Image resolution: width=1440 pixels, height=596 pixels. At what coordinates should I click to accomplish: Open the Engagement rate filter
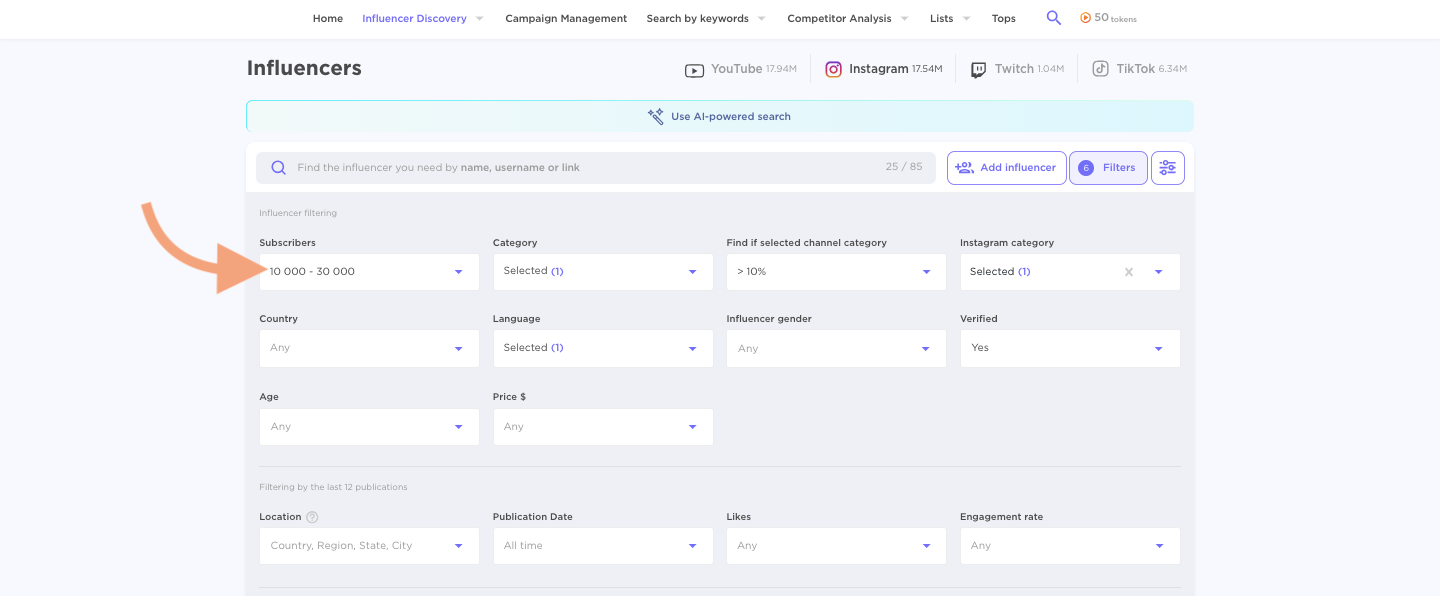pos(1069,545)
